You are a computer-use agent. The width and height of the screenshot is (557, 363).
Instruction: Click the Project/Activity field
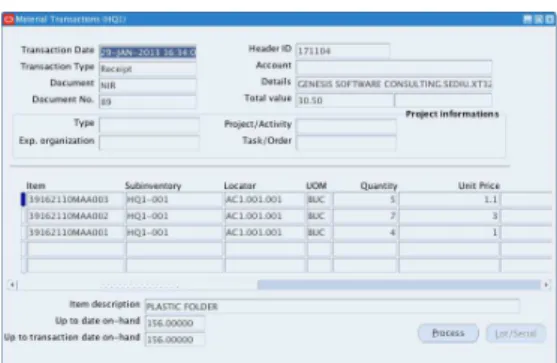point(346,126)
